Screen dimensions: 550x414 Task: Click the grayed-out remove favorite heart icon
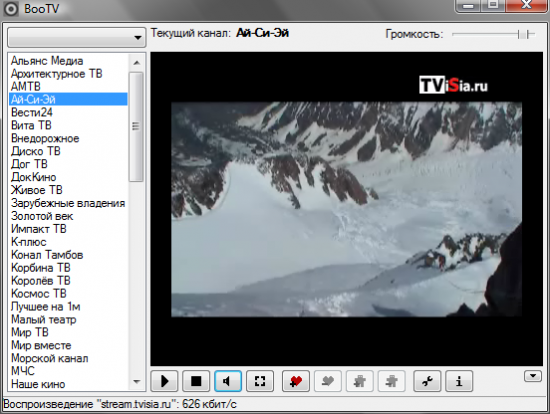tap(328, 381)
